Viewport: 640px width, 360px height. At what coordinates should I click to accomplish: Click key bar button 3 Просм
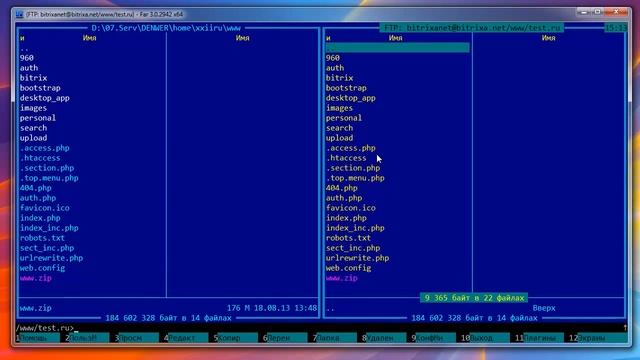138,338
